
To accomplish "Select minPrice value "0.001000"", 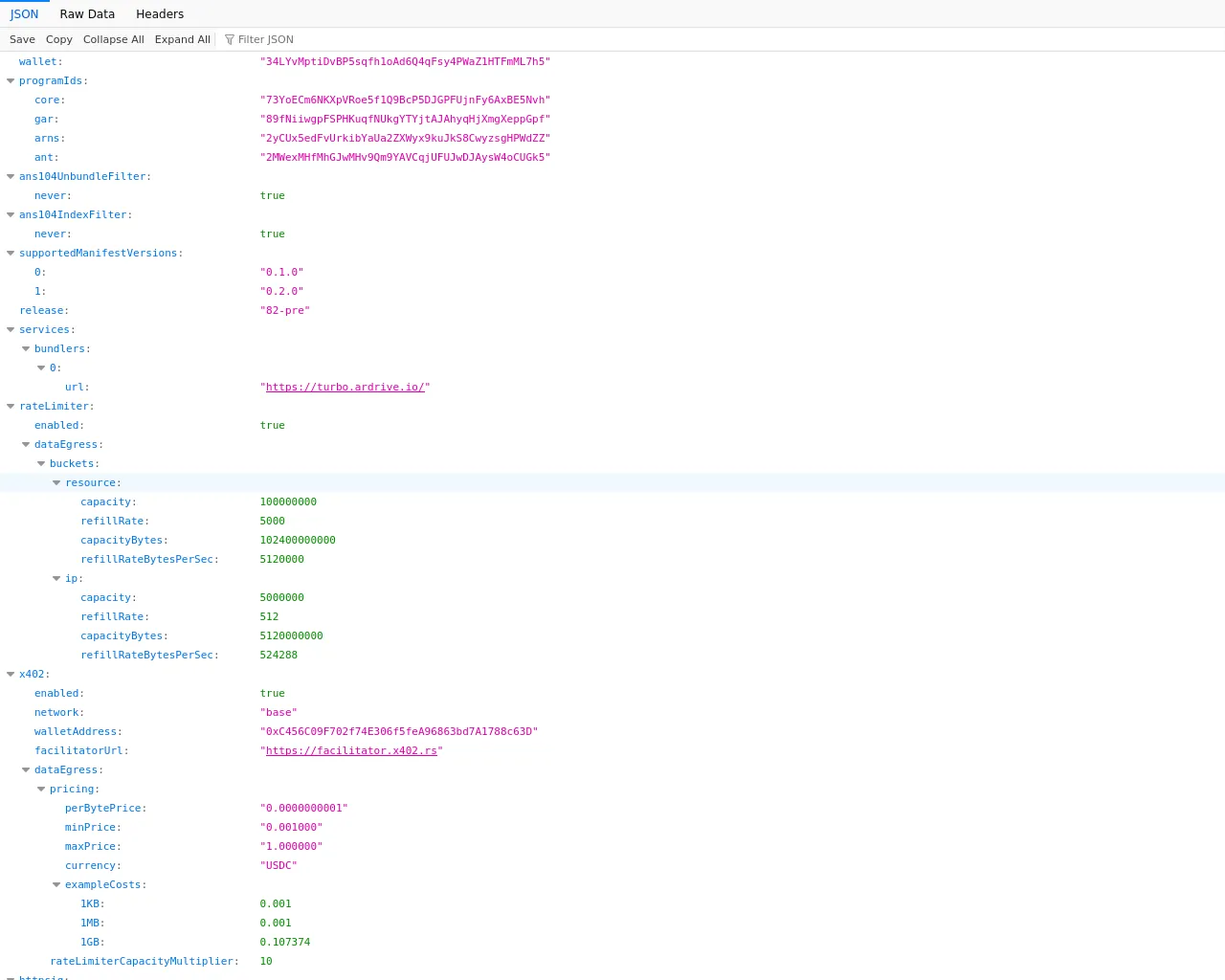I will tap(291, 827).
